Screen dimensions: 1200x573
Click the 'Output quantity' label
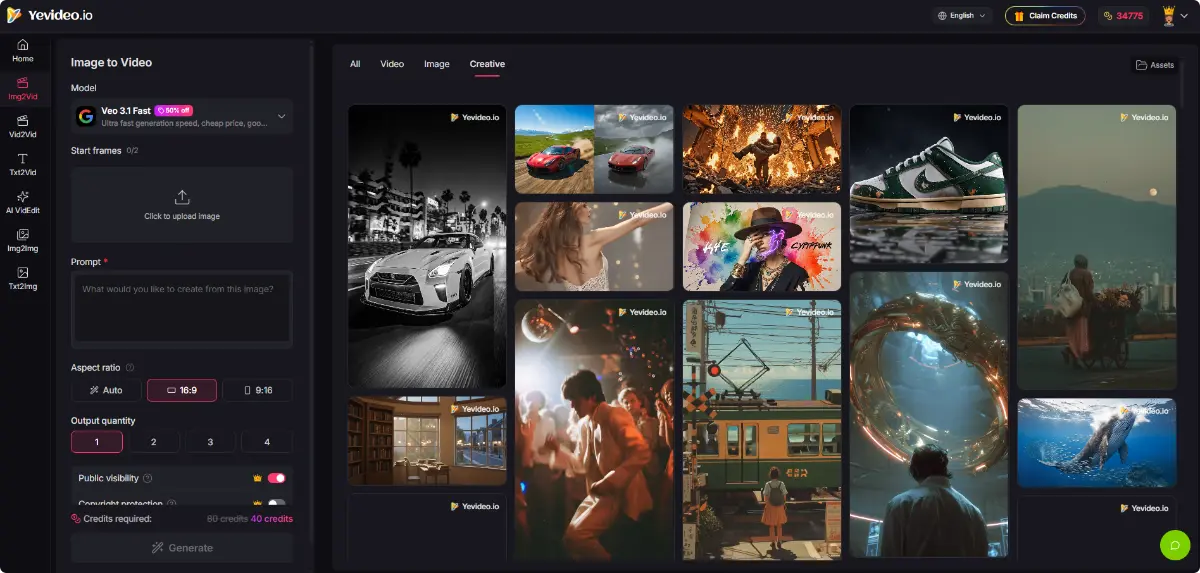pyautogui.click(x=103, y=421)
